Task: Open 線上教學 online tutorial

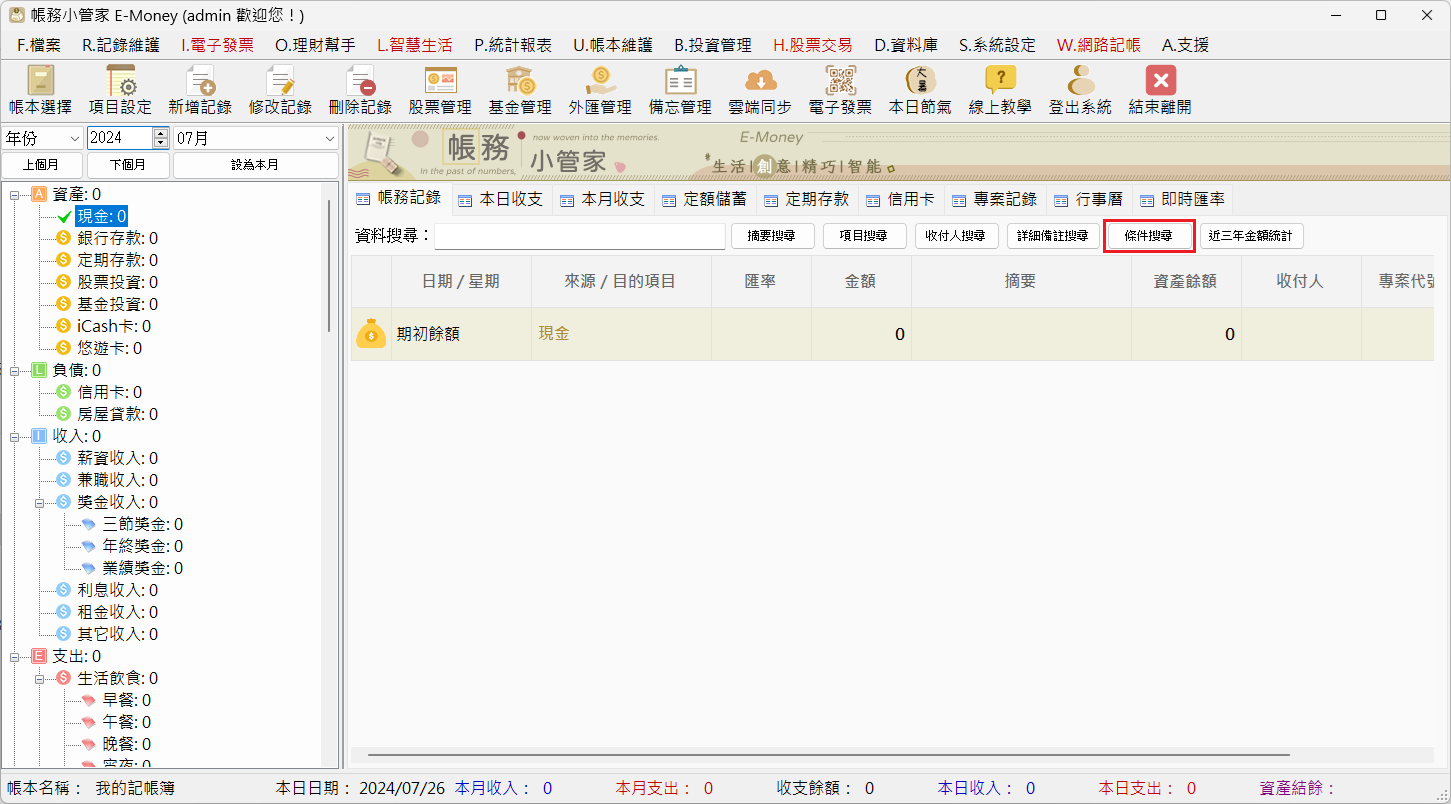Action: (x=1000, y=90)
